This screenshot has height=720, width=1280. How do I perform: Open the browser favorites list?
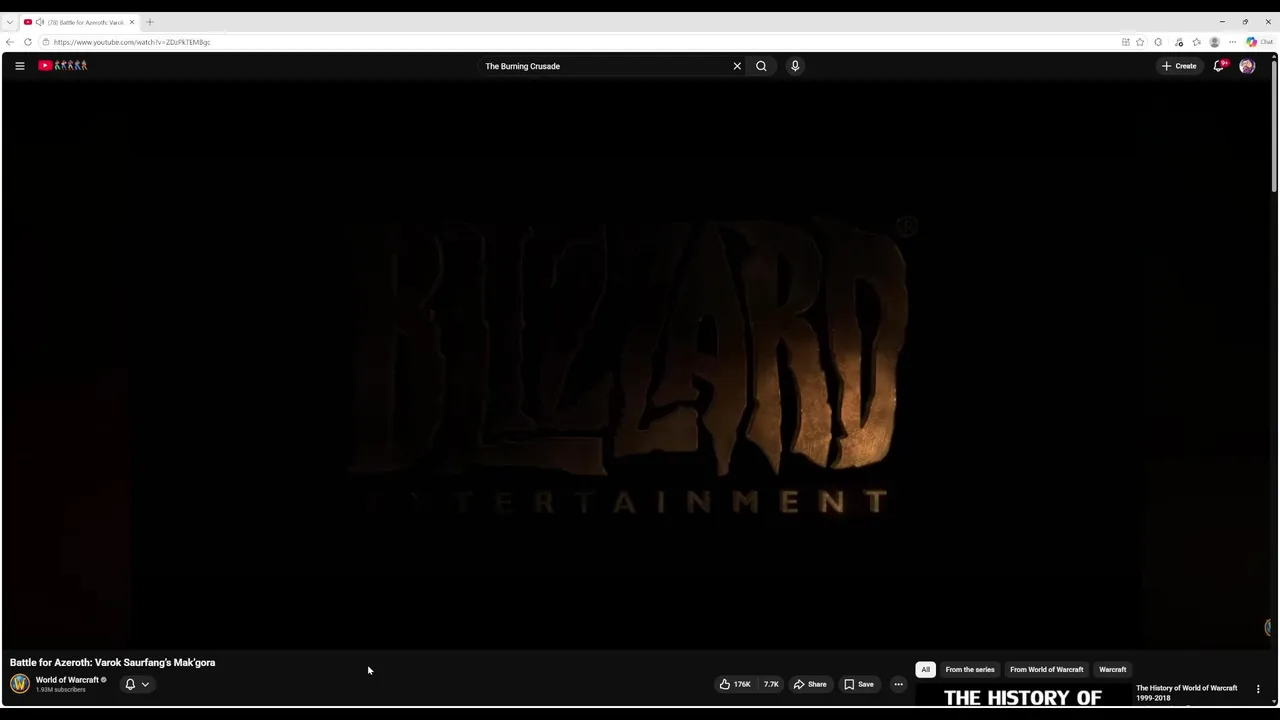coord(1196,42)
